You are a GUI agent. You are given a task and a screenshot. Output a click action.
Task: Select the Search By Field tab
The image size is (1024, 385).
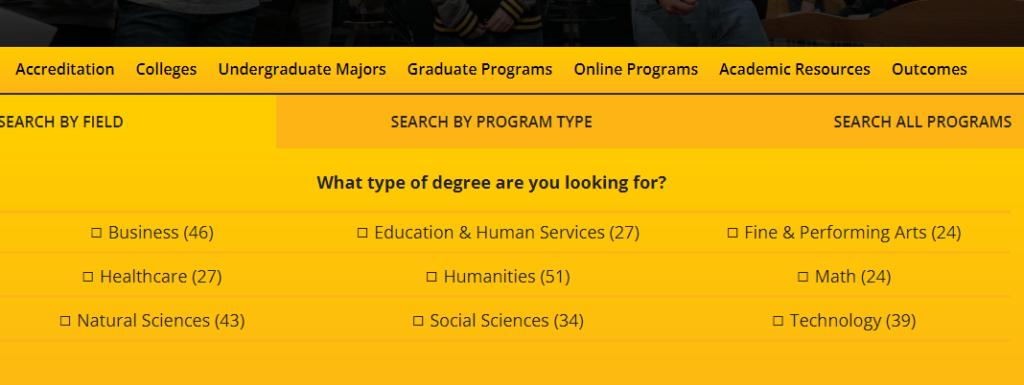pos(61,122)
